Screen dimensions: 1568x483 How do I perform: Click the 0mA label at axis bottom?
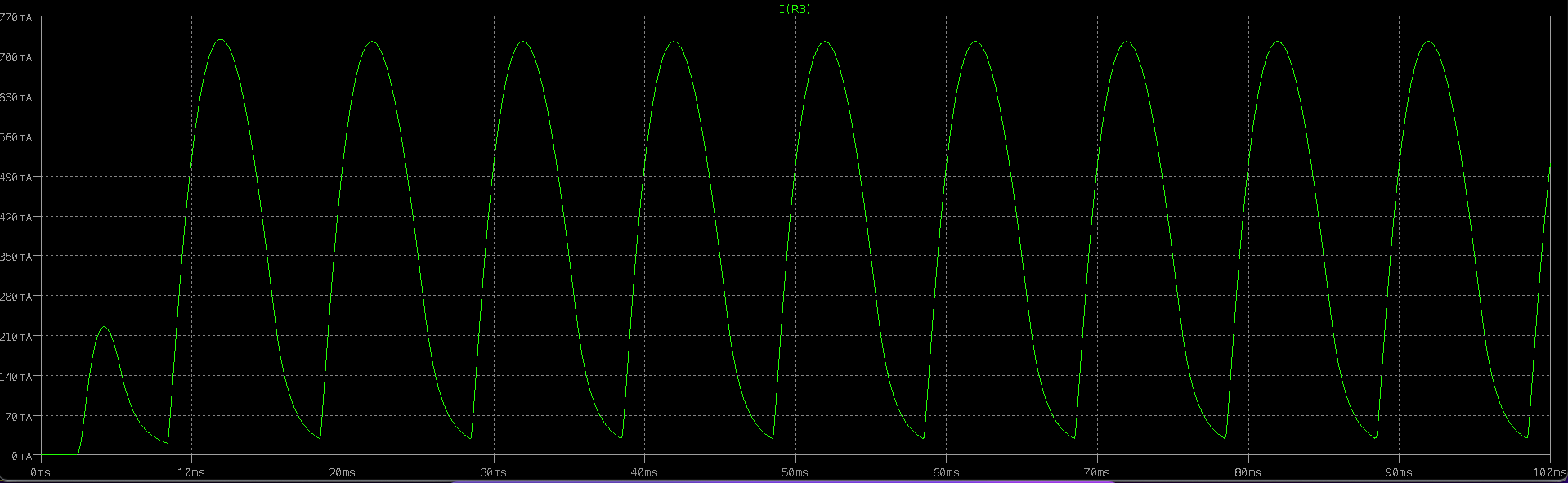tap(21, 456)
